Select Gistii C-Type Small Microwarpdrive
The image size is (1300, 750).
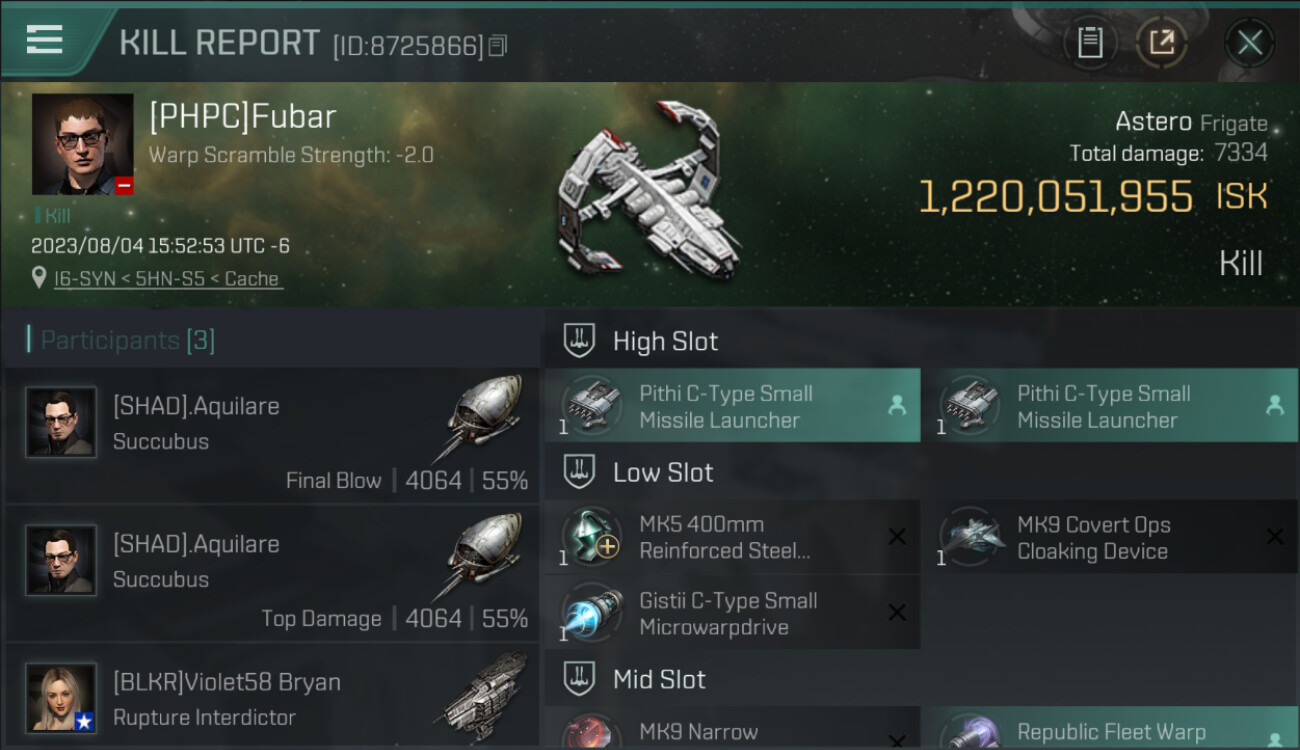pos(732,613)
